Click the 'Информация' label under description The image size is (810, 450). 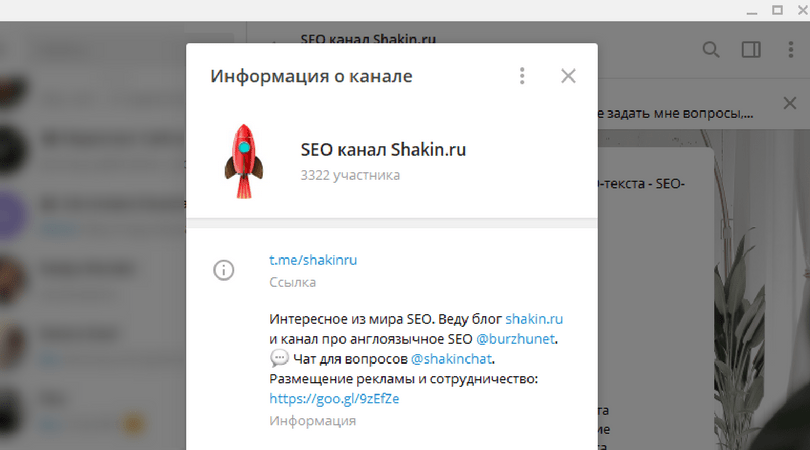(x=313, y=421)
